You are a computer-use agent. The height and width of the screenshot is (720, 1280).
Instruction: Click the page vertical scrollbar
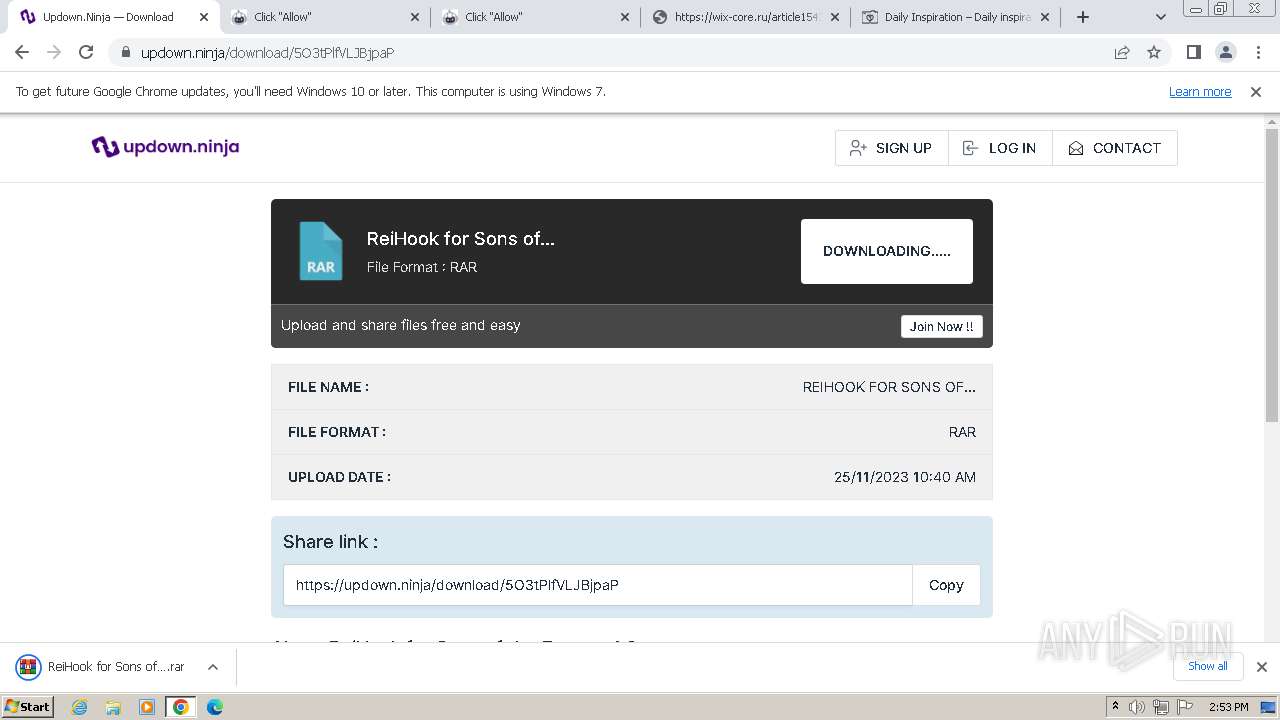point(1272,275)
